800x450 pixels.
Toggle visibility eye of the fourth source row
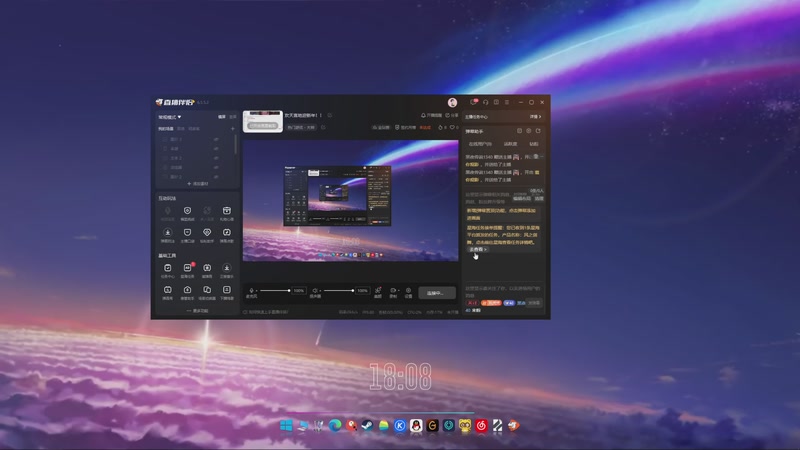[216, 167]
